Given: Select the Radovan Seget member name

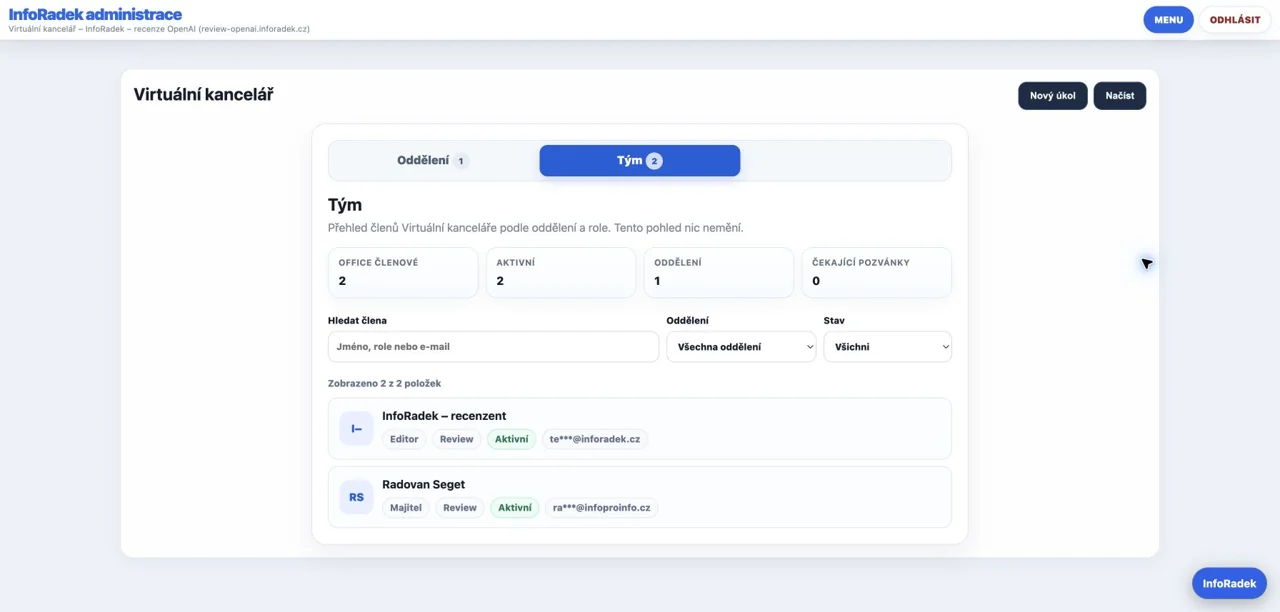Looking at the screenshot, I should (423, 485).
